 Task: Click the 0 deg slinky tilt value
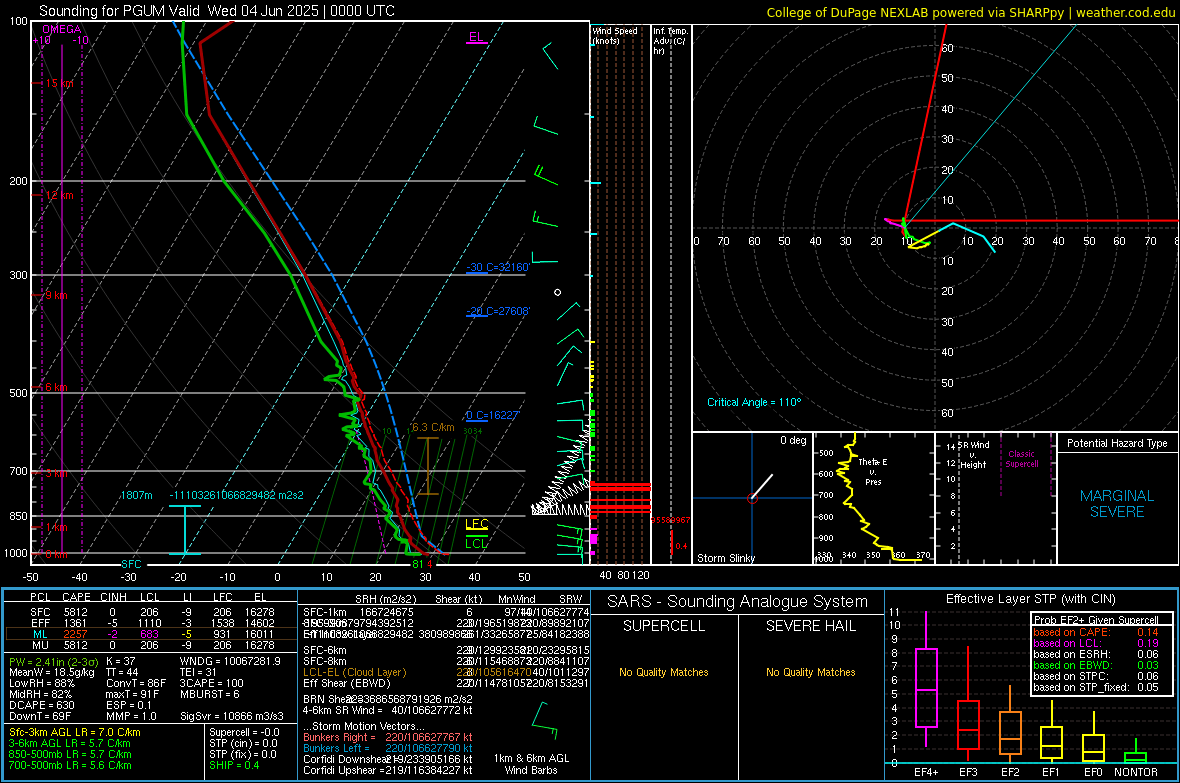click(x=793, y=440)
